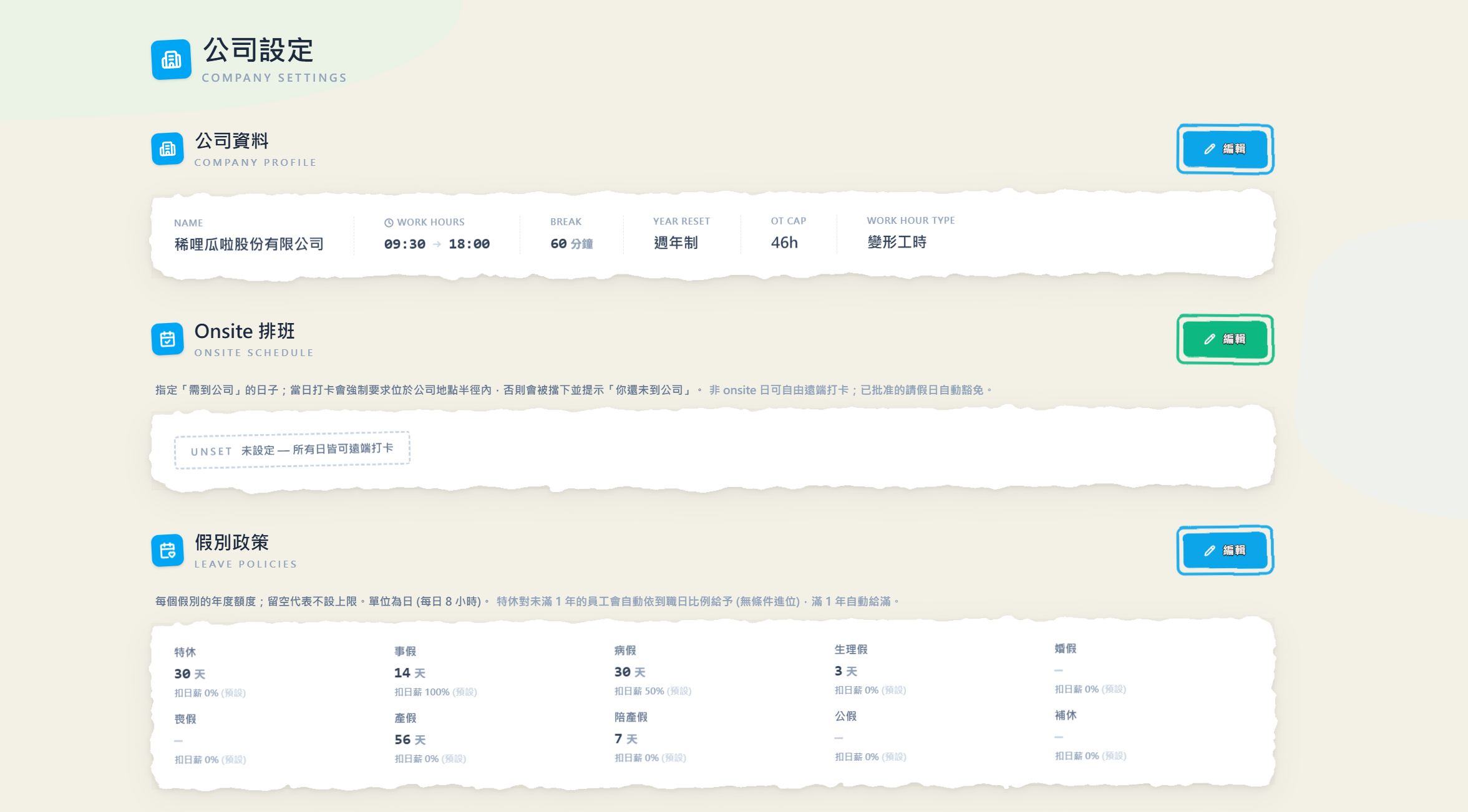Click the clock icon beside WORK HOURS

point(389,223)
